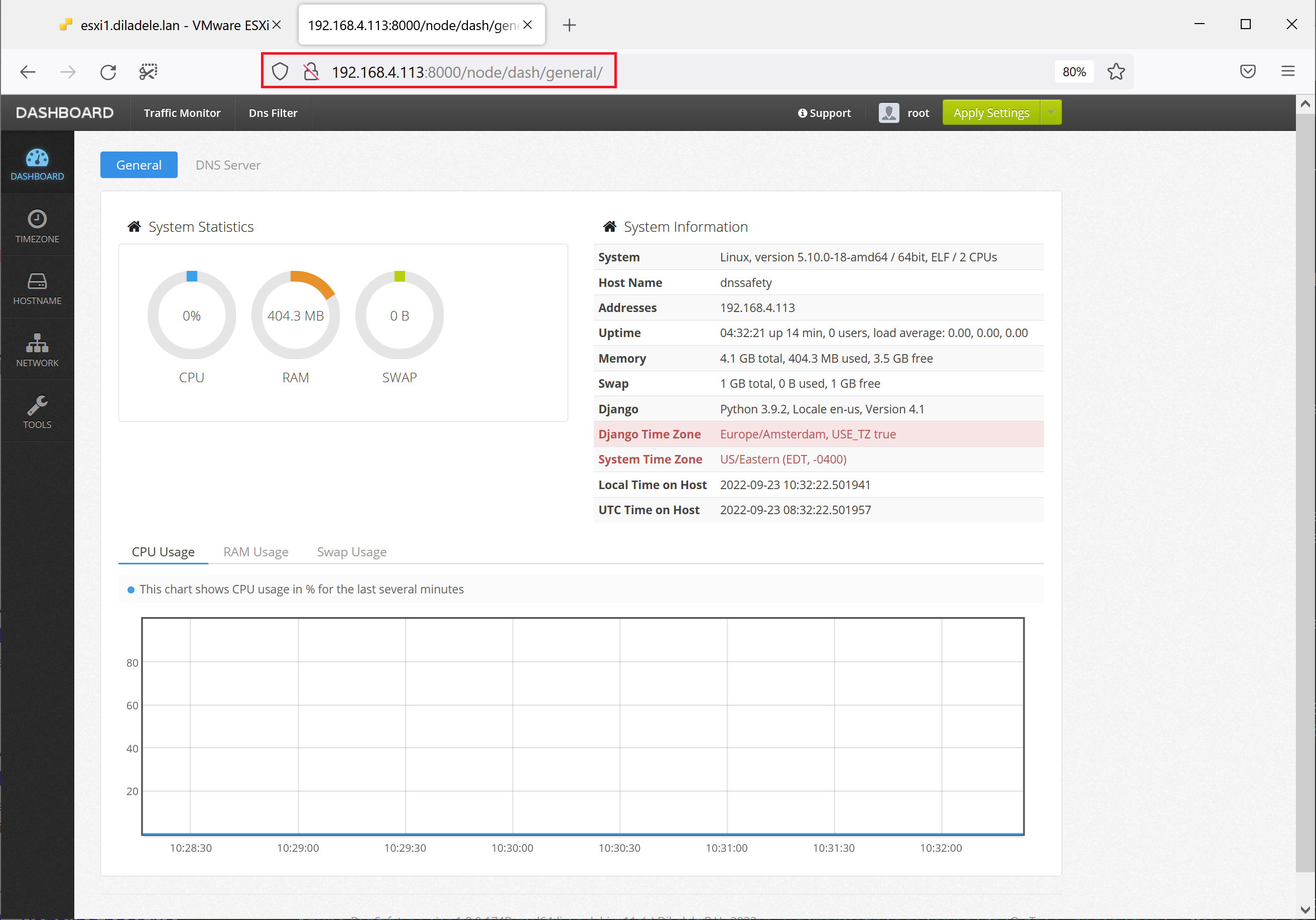Open the Dns Filter menu
The image size is (1316, 920).
pos(273,113)
